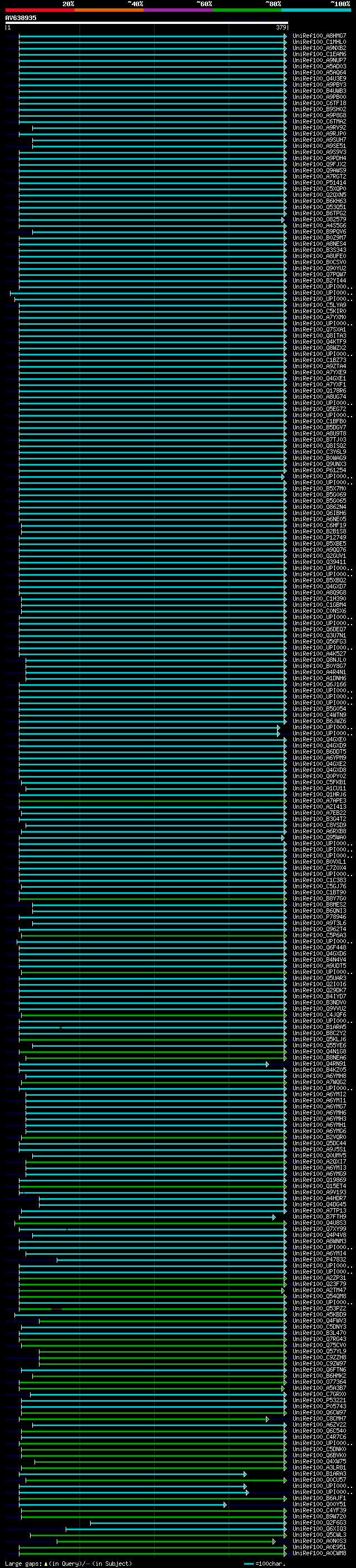Select hit label UniRef100_B6KH63
This screenshot has height=1568, width=356.
coord(319,201)
